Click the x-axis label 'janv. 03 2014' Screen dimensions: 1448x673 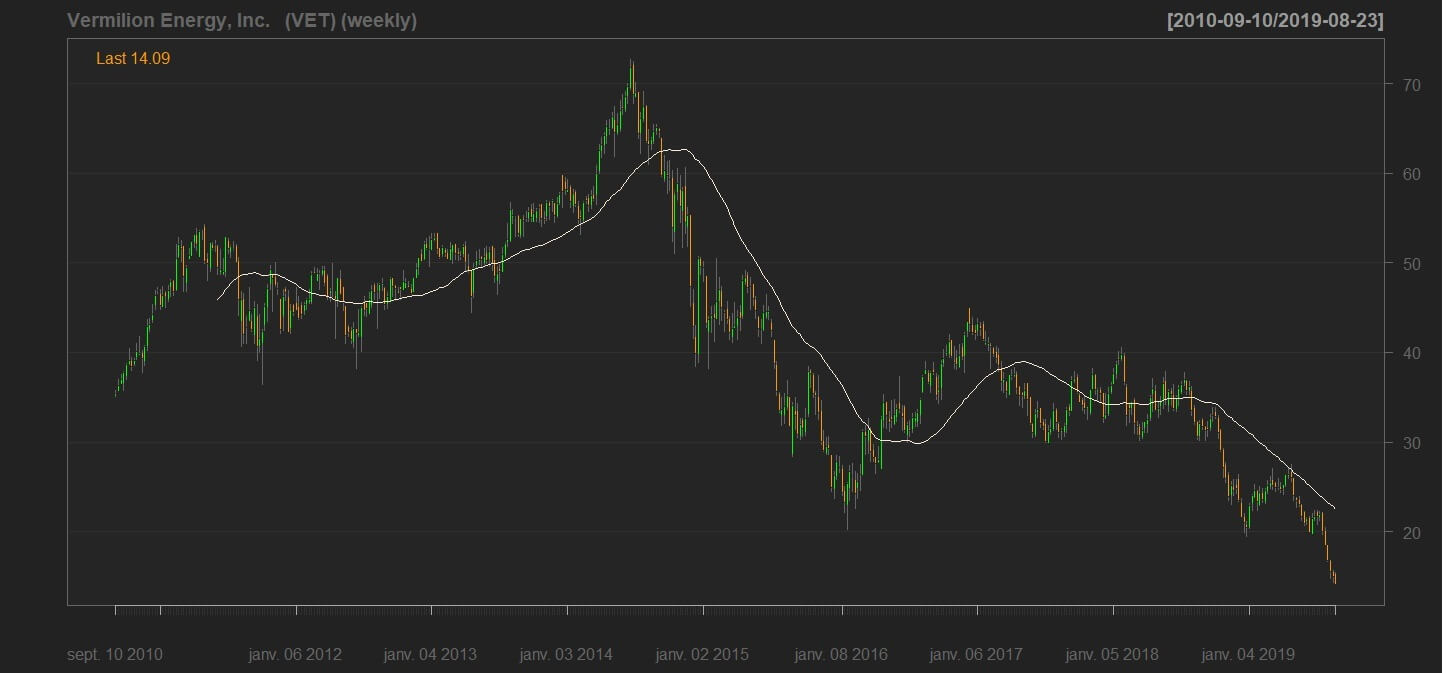pos(566,655)
